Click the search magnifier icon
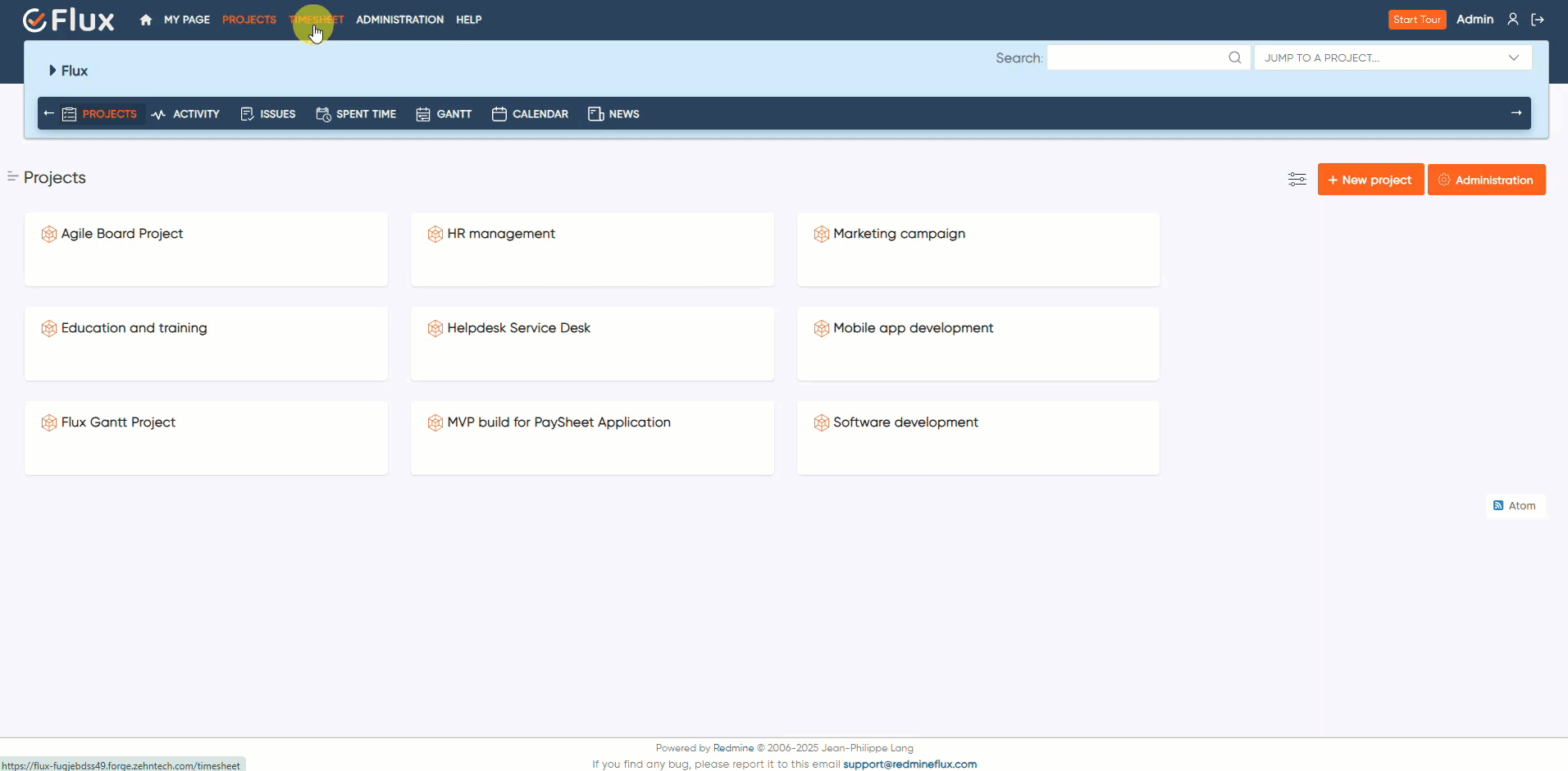 [1235, 57]
